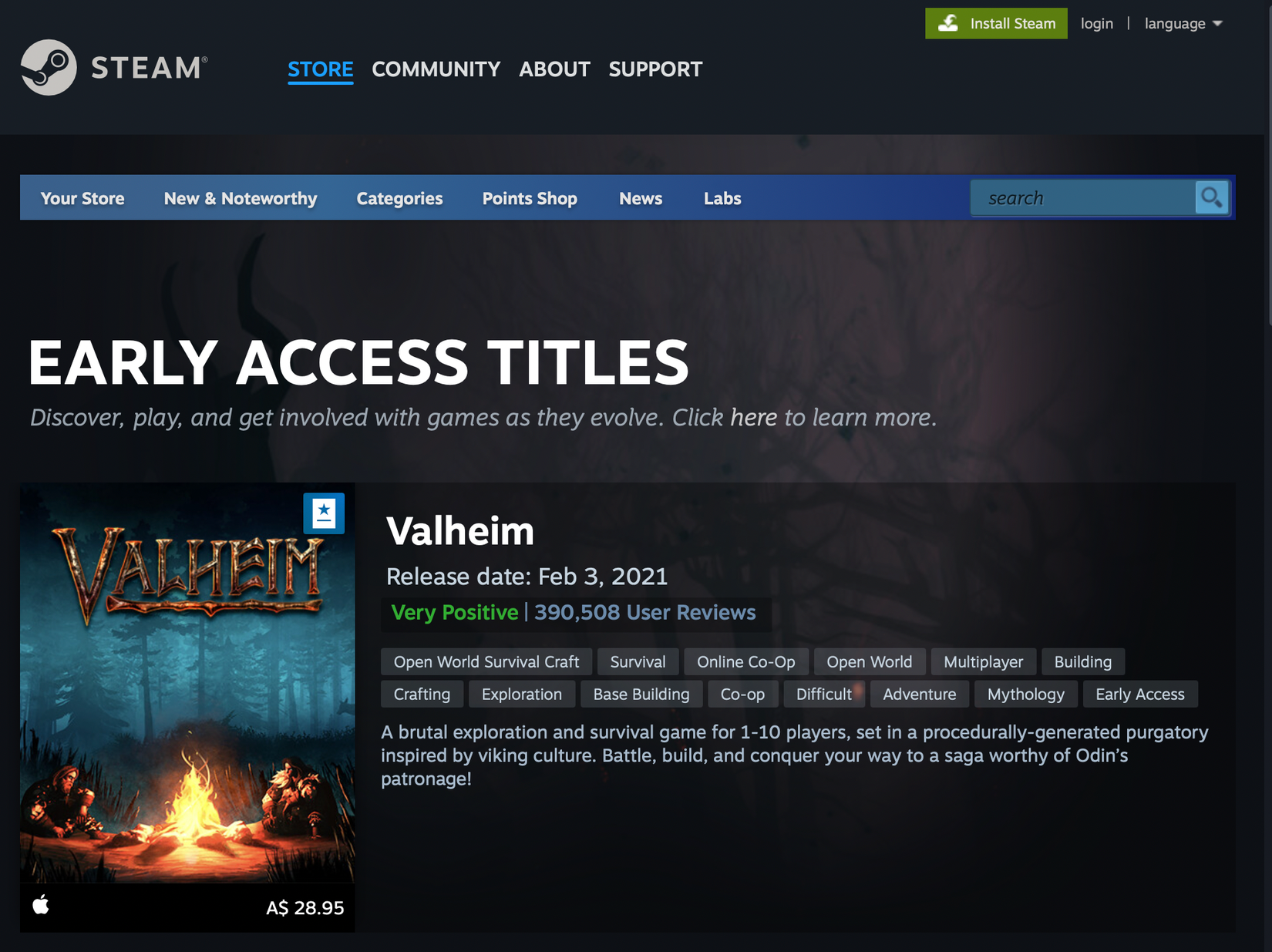Open the New & Noteworthy menu
The image size is (1272, 952).
(x=241, y=198)
